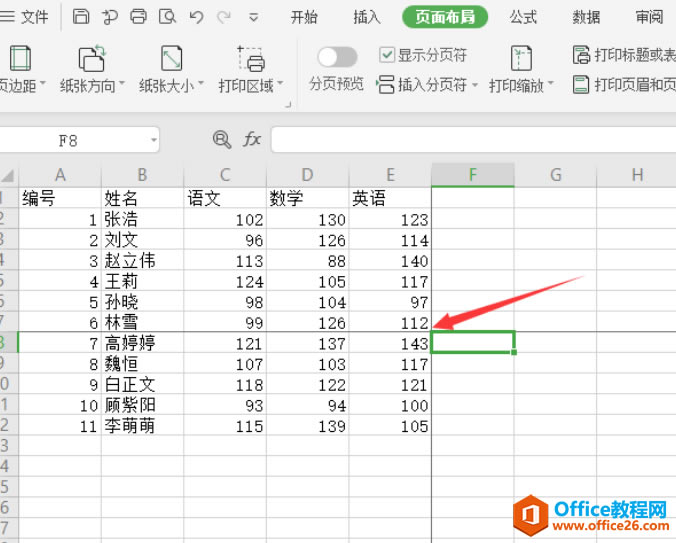
Task: Click the Save icon in quick toolbar
Action: (x=81, y=17)
